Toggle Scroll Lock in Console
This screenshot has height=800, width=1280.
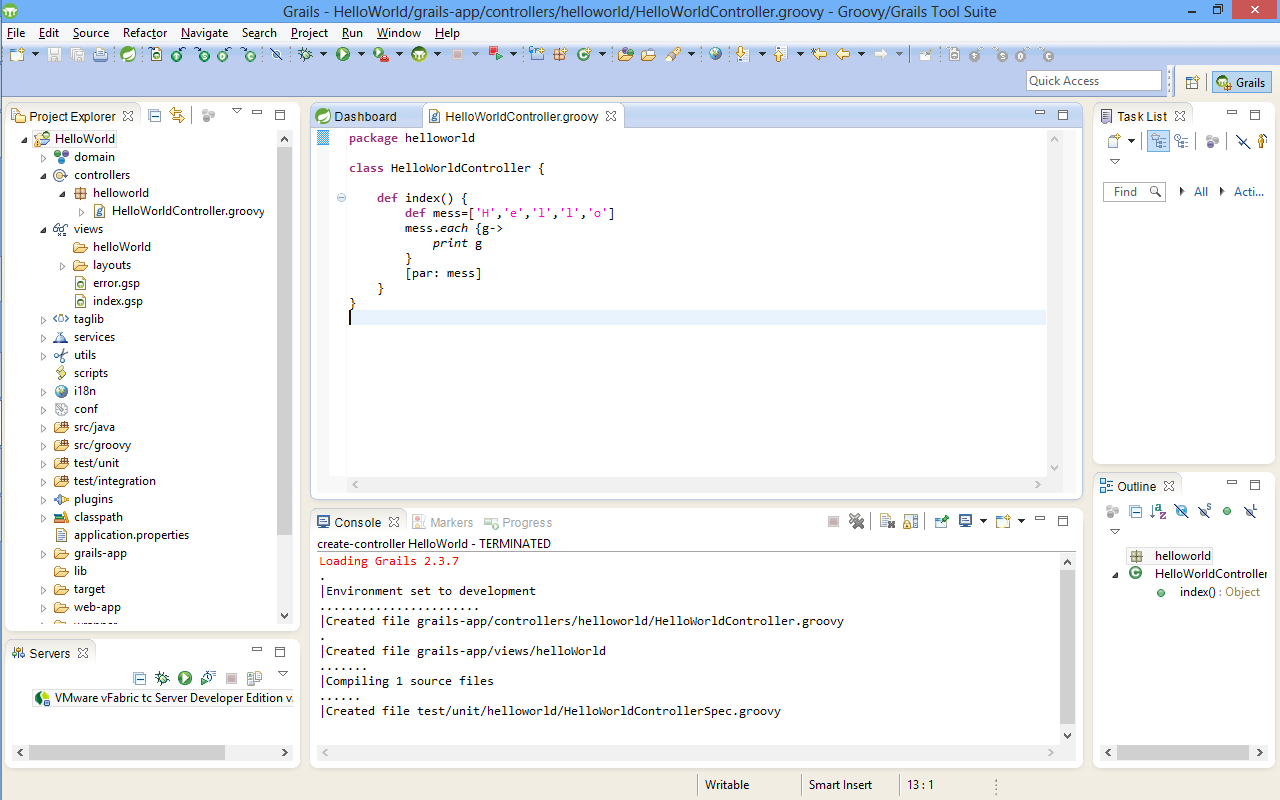(x=910, y=521)
